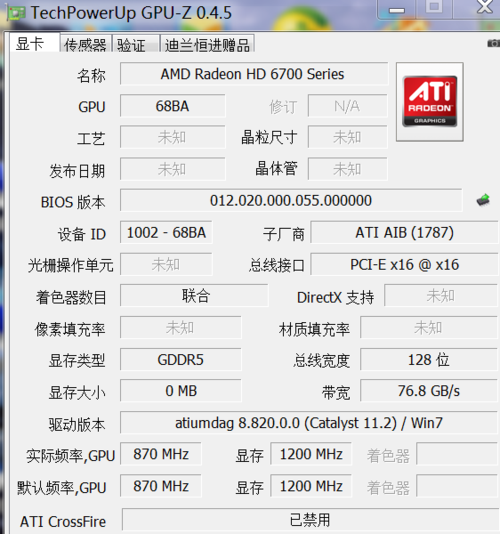Click the 像素填充率 value field

click(x=181, y=328)
